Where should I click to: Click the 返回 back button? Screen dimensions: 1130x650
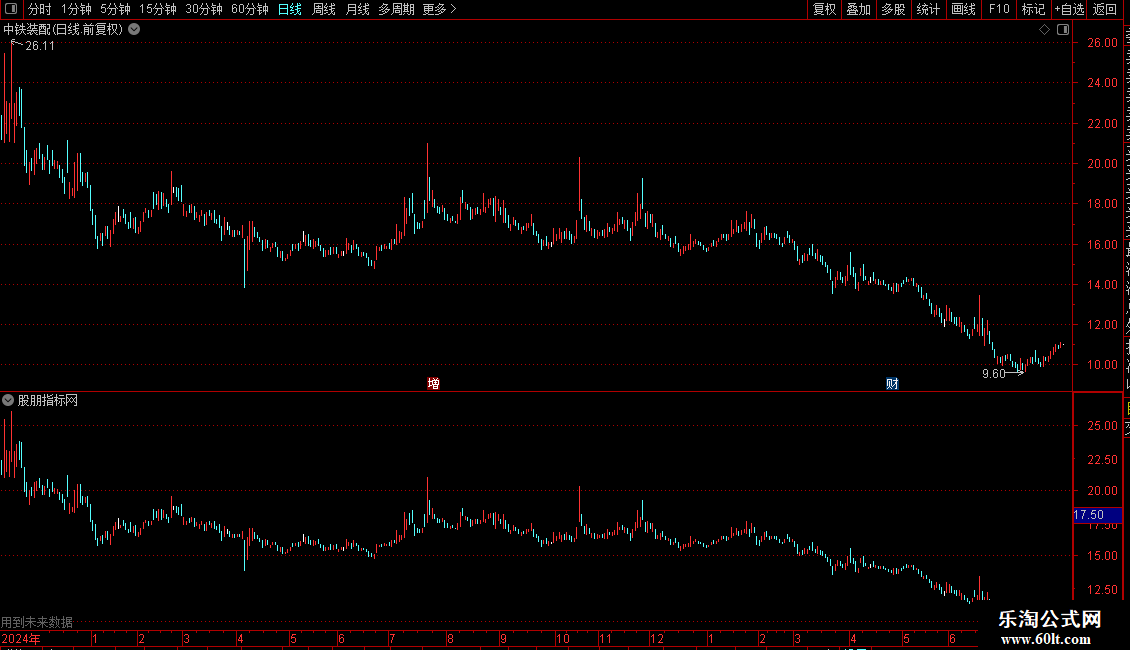[x=1104, y=9]
